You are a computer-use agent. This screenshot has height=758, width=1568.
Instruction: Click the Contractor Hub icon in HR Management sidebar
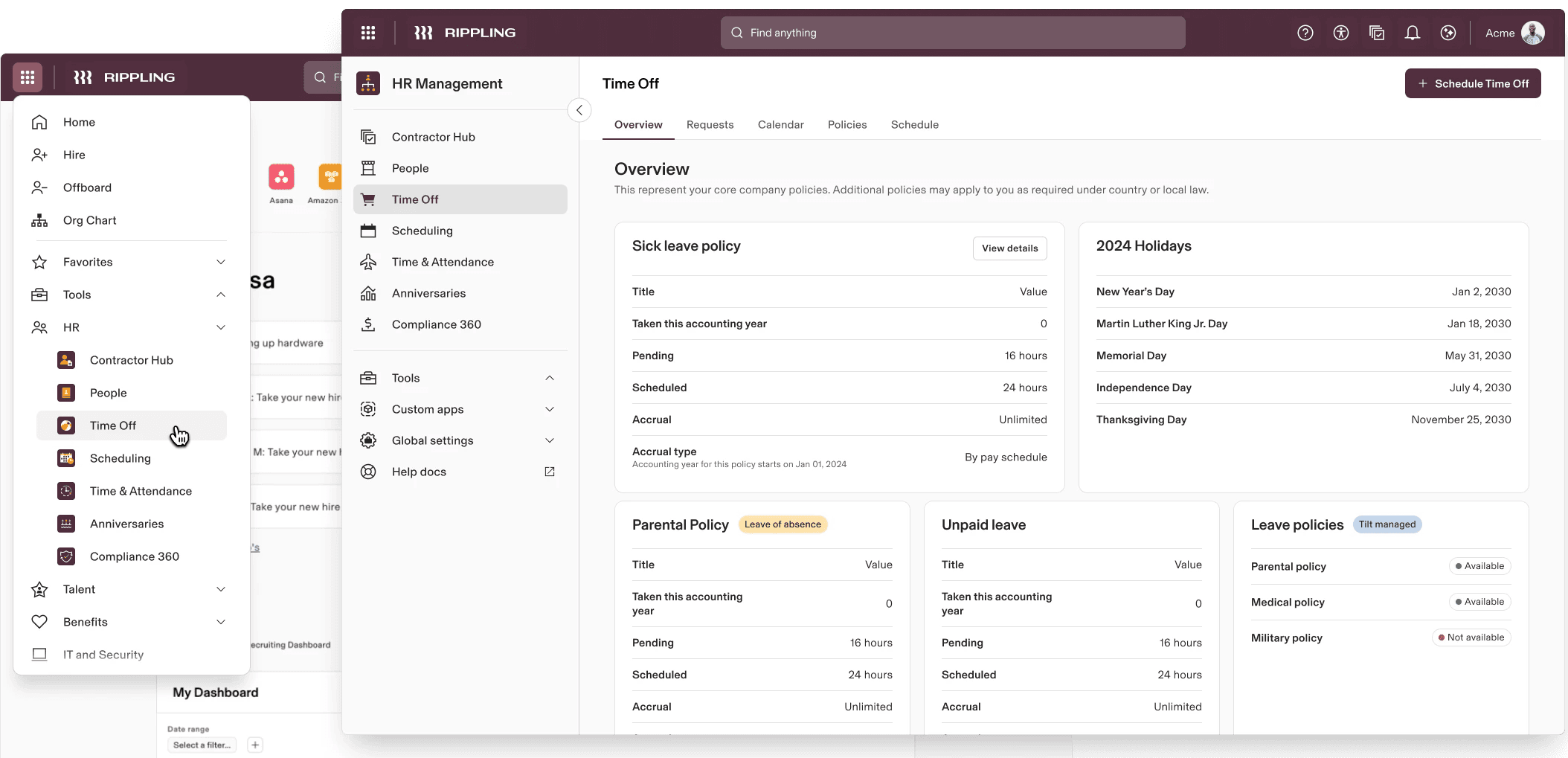(368, 137)
